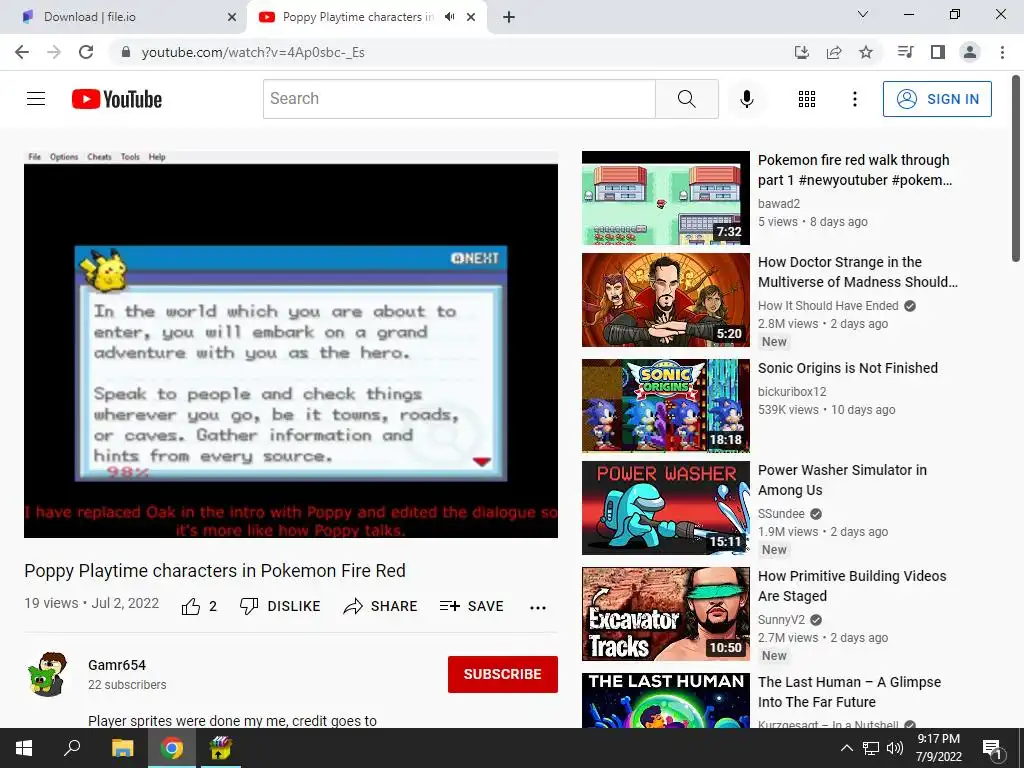This screenshot has height=768, width=1024.
Task: Open Chrome media controls
Action: (905, 52)
